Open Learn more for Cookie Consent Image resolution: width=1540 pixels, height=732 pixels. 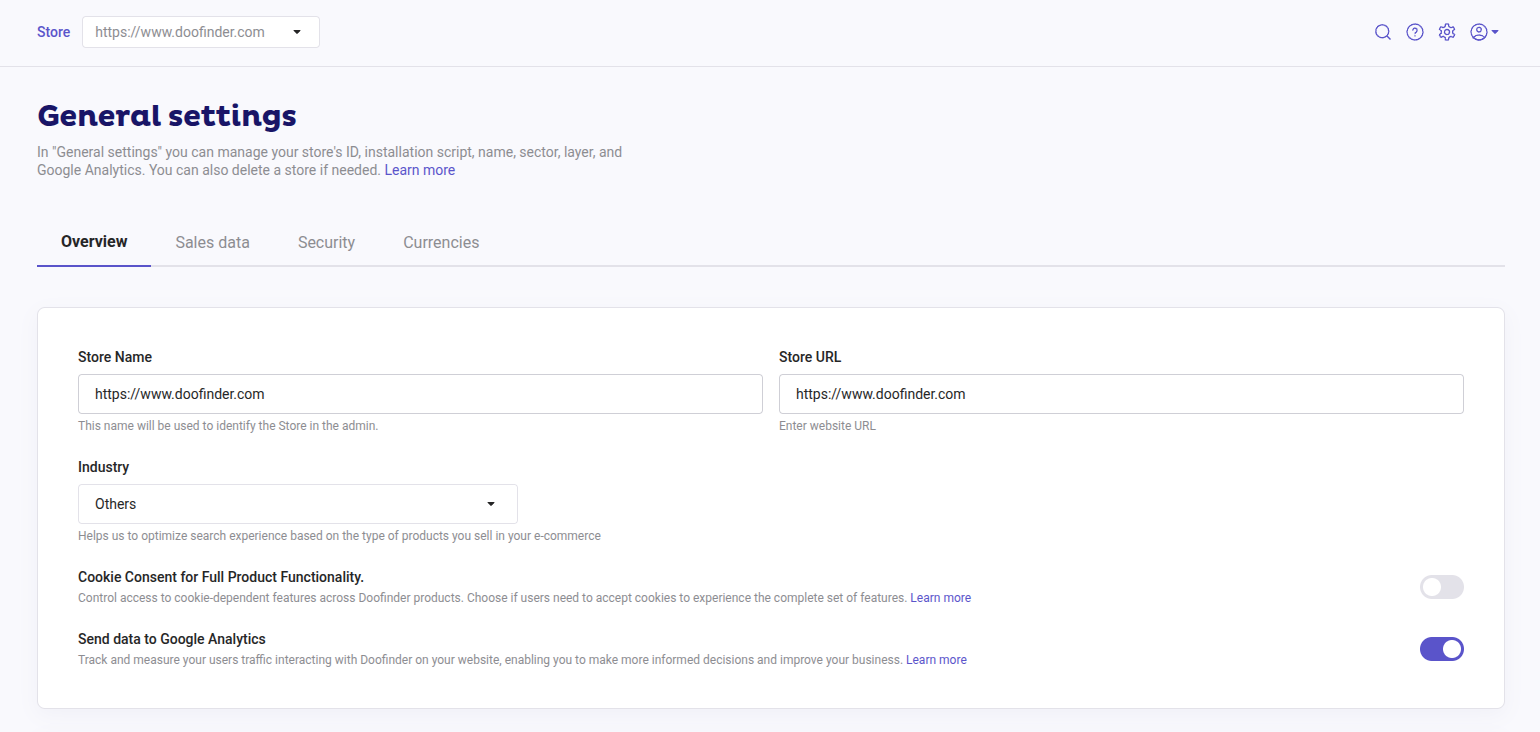[940, 597]
